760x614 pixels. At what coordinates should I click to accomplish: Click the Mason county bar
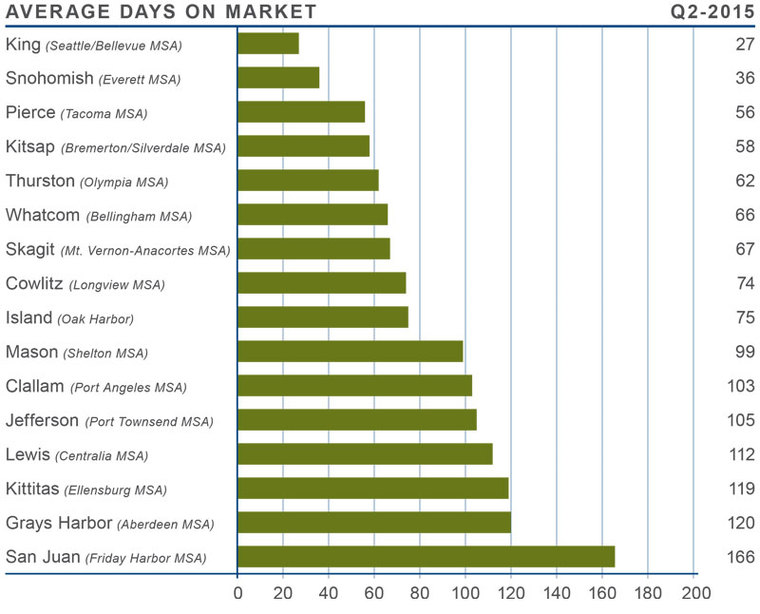pos(350,351)
